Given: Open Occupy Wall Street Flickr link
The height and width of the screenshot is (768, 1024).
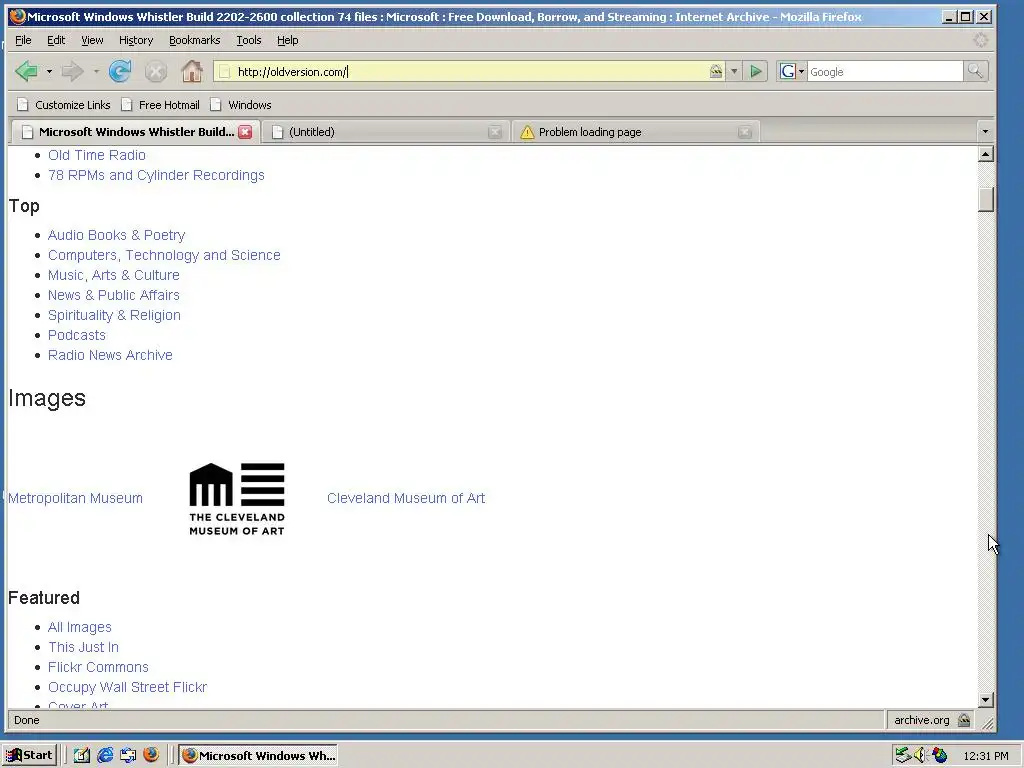Looking at the screenshot, I should pos(127,687).
